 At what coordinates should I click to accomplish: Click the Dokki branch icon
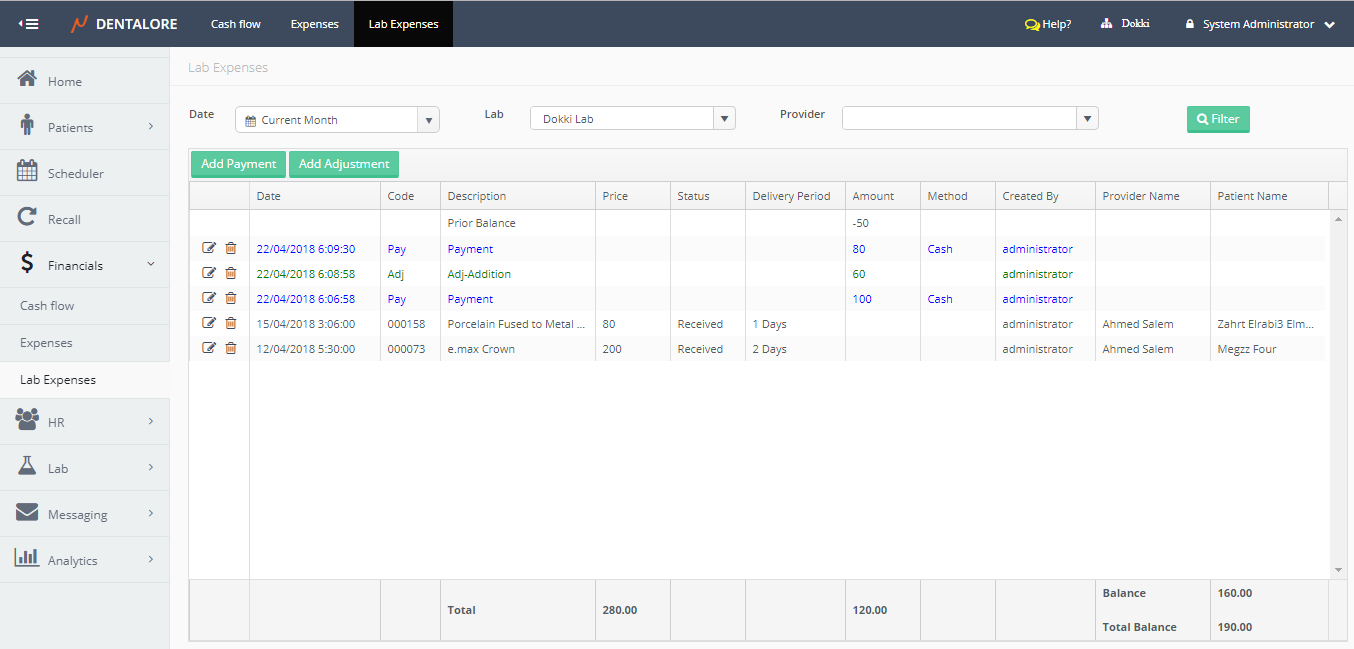[x=1106, y=24]
